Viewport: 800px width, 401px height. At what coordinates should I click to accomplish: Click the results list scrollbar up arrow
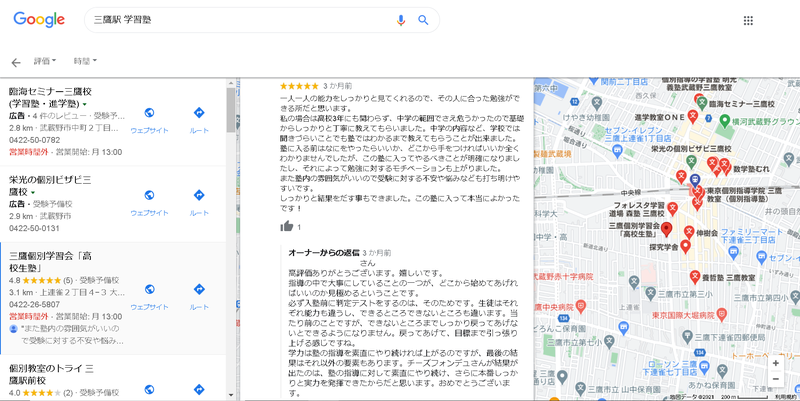tap(231, 84)
